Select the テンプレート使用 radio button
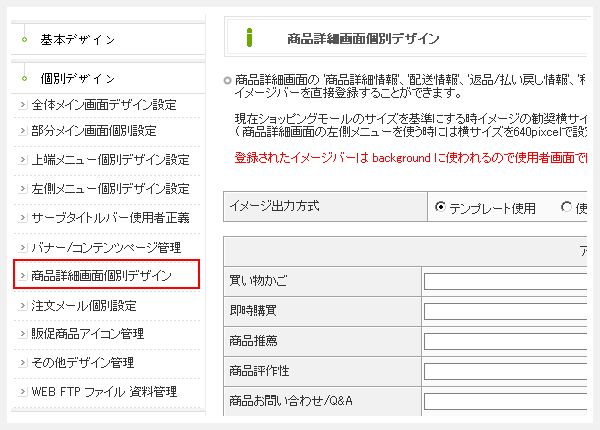Image resolution: width=600 pixels, height=430 pixels. (x=441, y=208)
